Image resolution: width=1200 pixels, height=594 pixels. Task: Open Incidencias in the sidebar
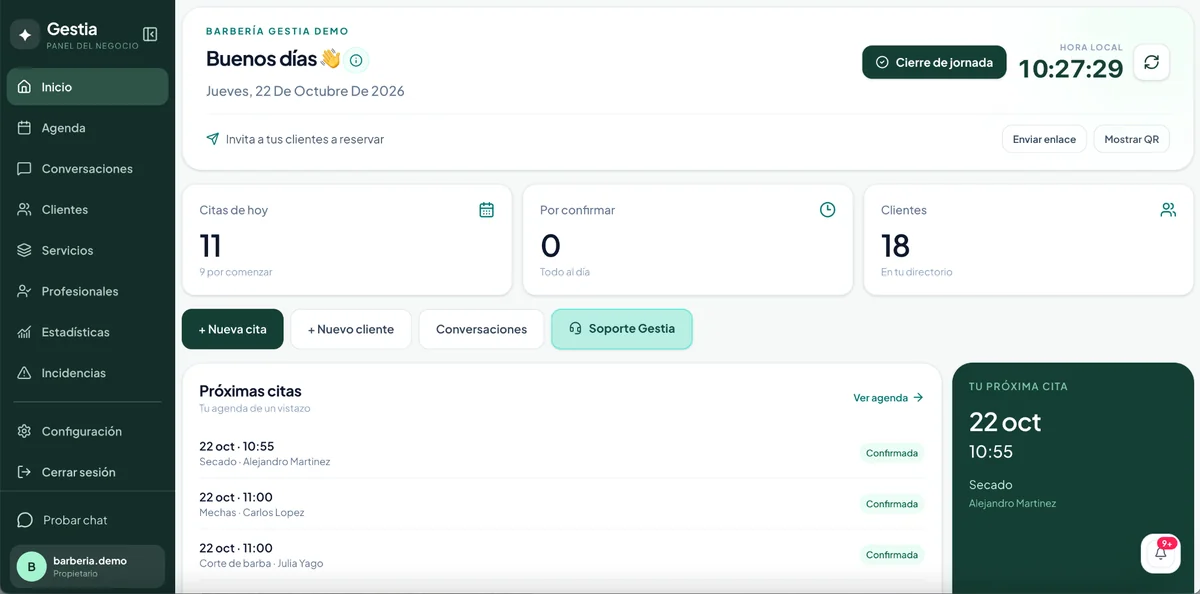(x=87, y=373)
